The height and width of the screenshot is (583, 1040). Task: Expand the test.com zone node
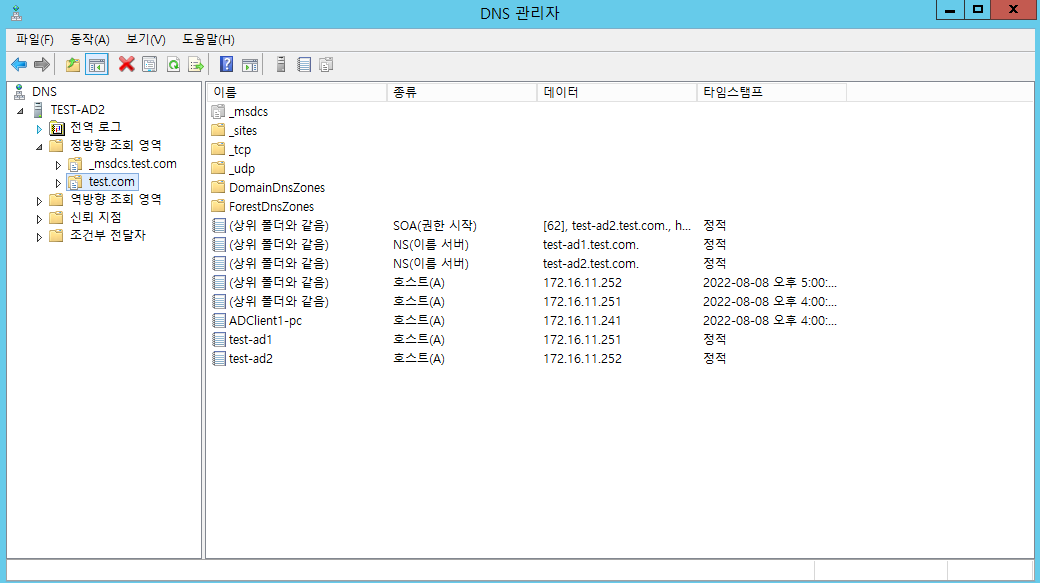click(58, 182)
